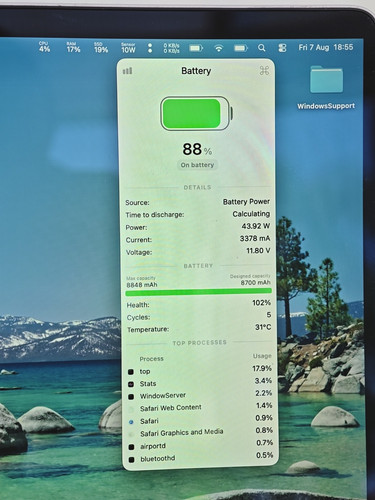Select the WindowServer process row
The width and height of the screenshot is (375, 500).
click(x=200, y=395)
